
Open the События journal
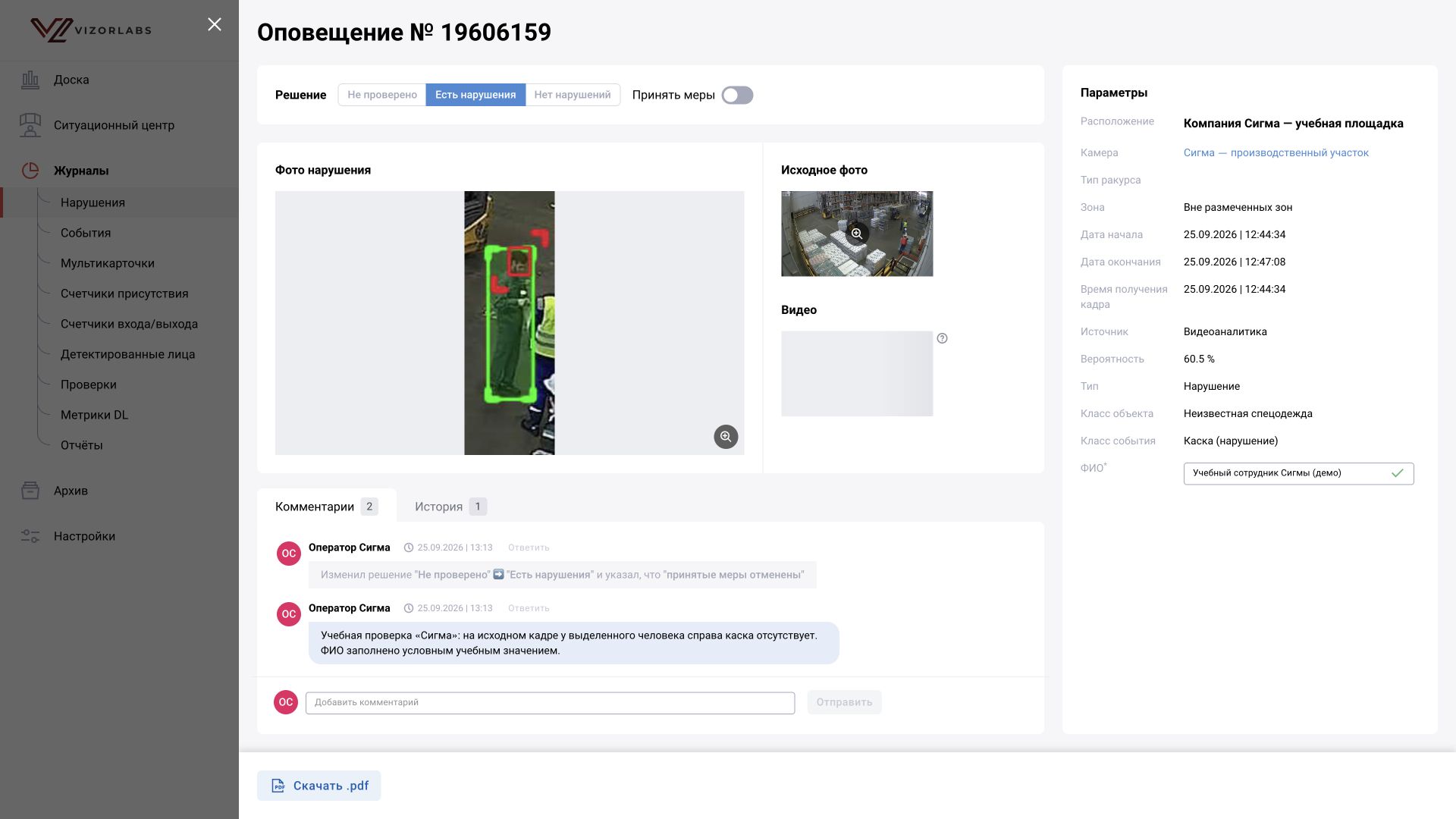(x=86, y=233)
